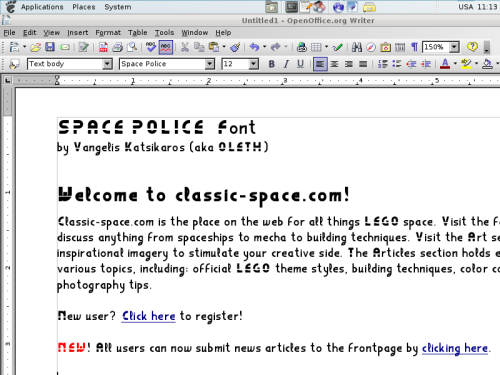Image resolution: width=500 pixels, height=375 pixels.
Task: Click the Copy icon
Action: click(x=199, y=47)
